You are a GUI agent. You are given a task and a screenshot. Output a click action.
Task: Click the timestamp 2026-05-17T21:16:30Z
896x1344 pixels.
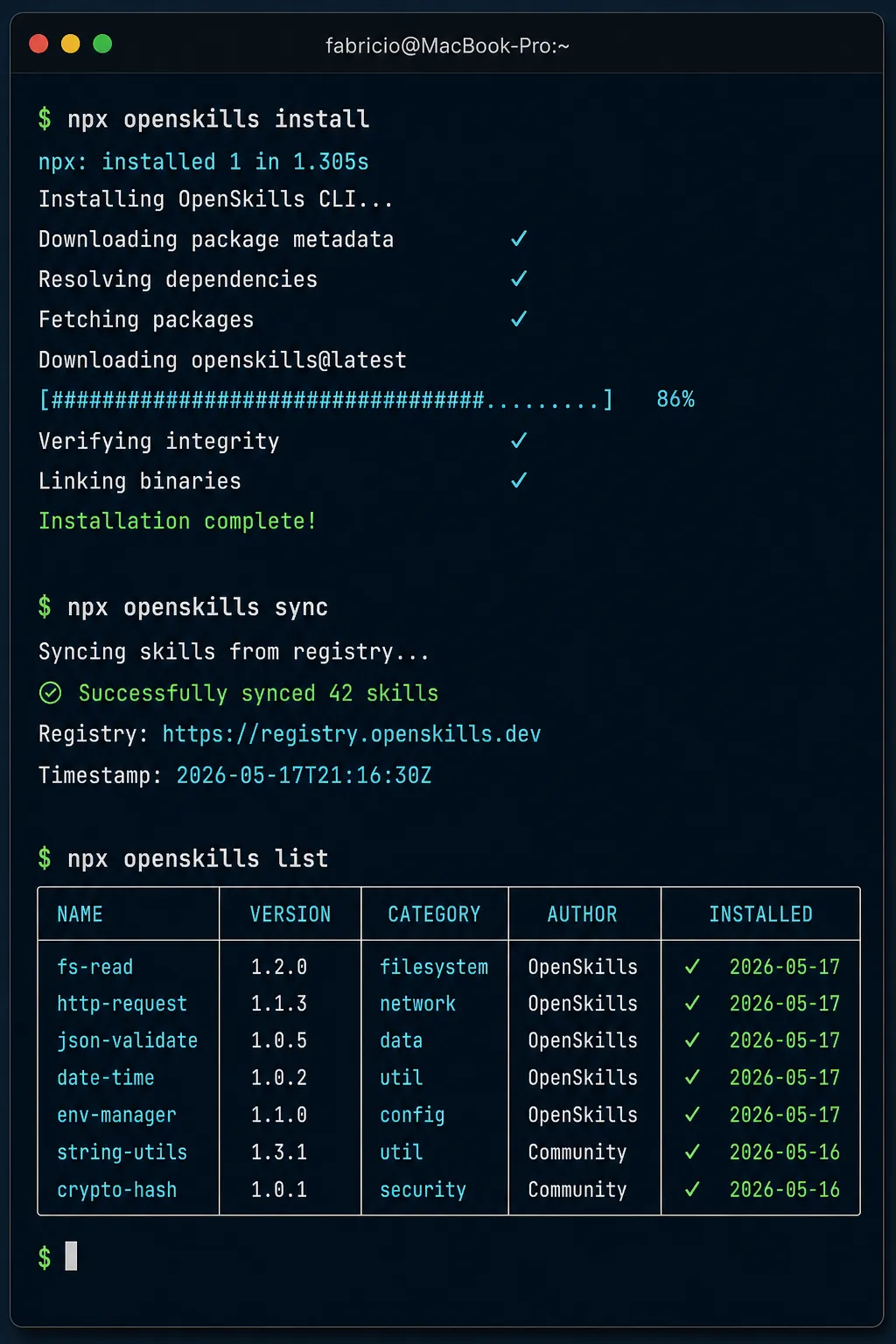coord(304,775)
